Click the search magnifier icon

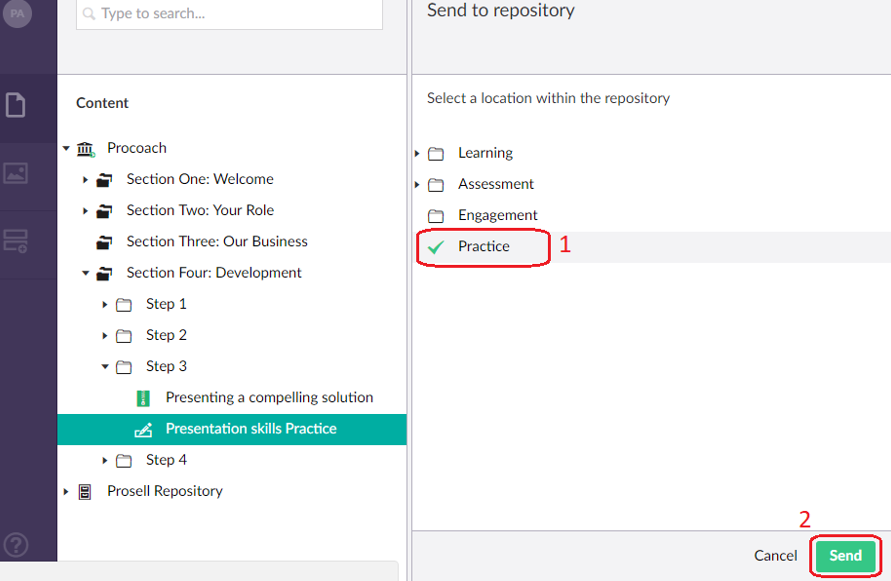click(x=88, y=14)
